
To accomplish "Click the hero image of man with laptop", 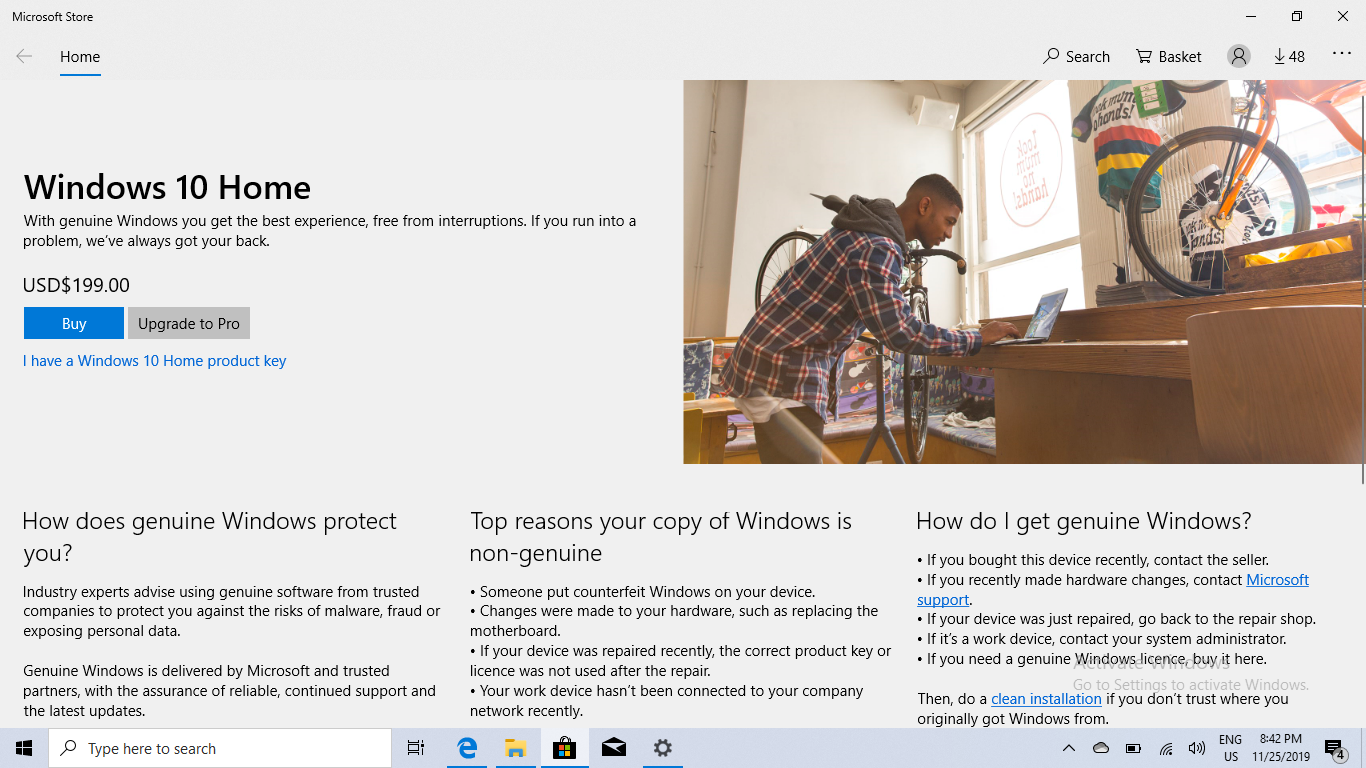I will [x=1020, y=272].
